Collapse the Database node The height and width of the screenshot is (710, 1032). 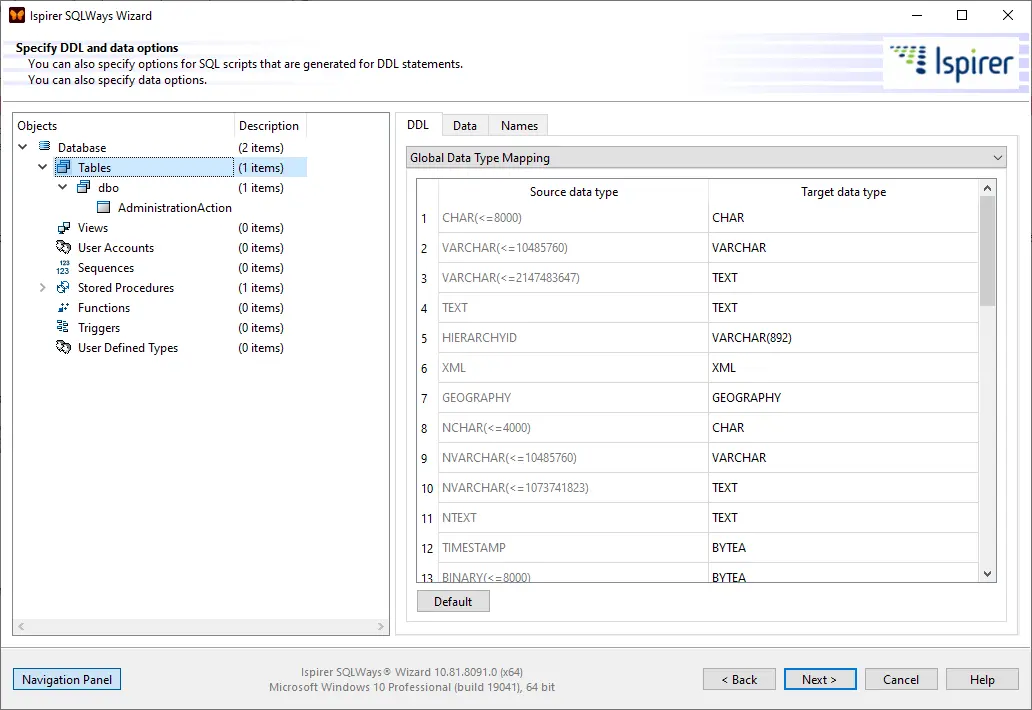23,147
